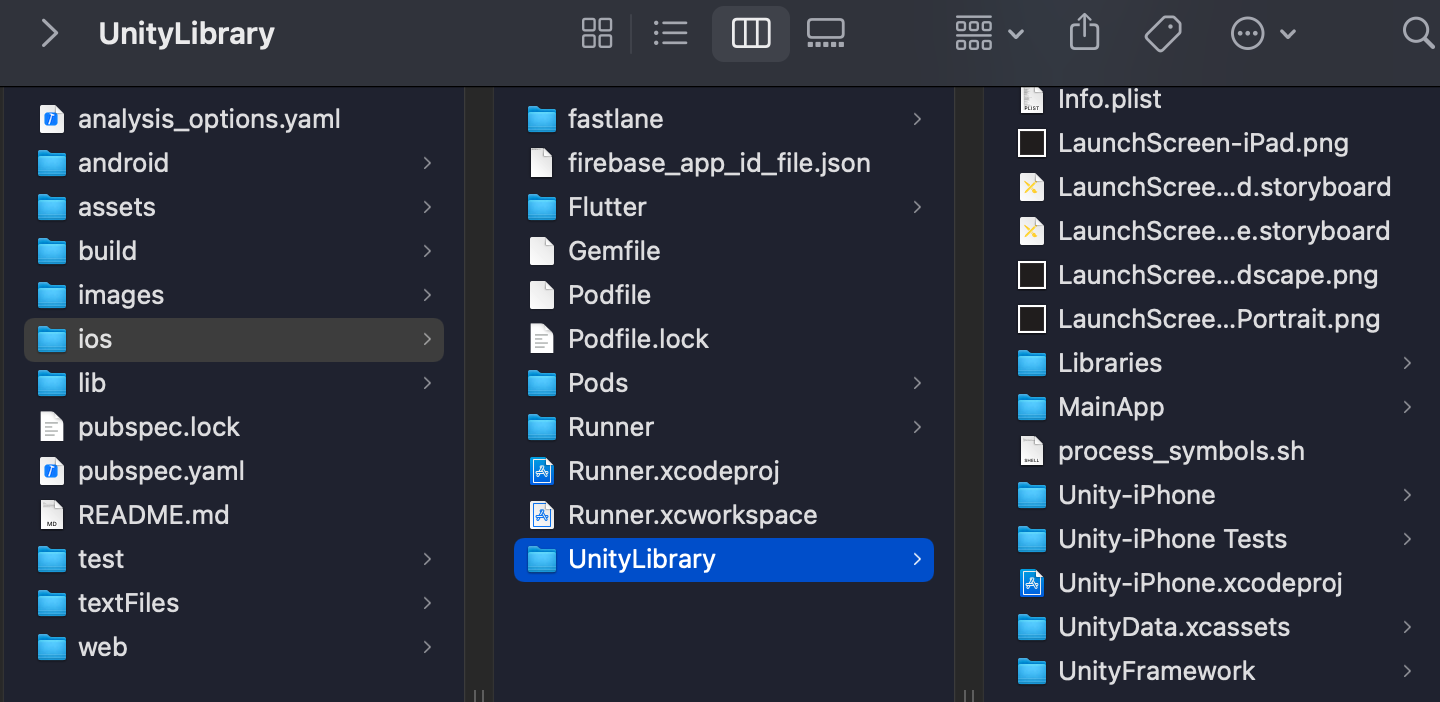
Task: Click the android folder icon
Action: tap(52, 163)
